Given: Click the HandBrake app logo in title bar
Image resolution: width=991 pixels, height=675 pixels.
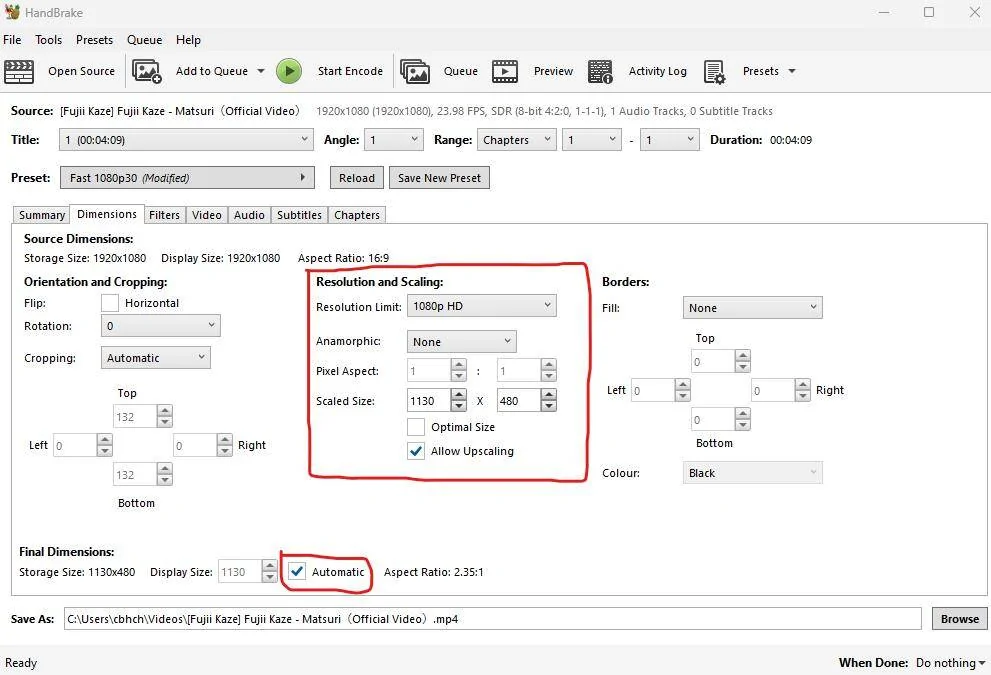Looking at the screenshot, I should tap(12, 12).
